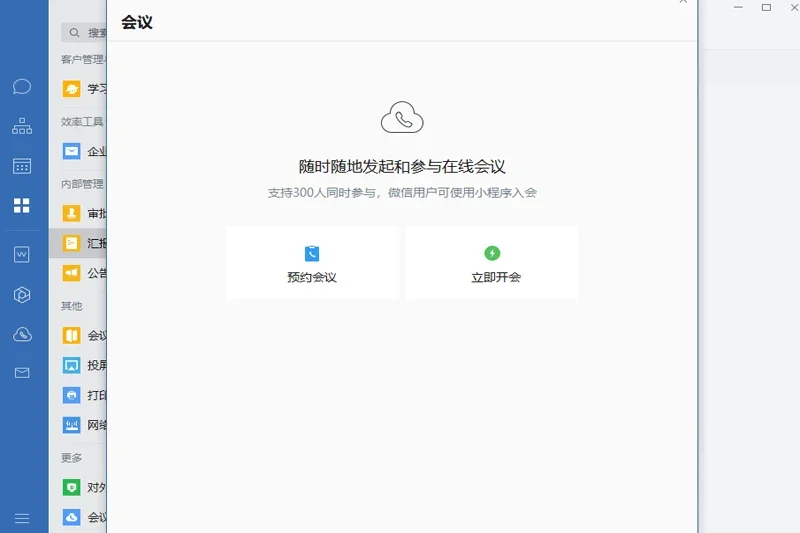Open the 网络 network app icon
Viewport: 800px width, 533px height.
point(71,425)
